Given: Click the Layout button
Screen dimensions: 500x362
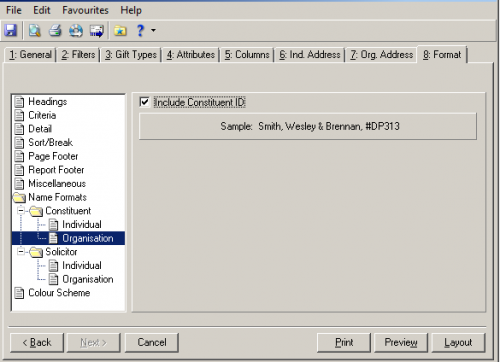Looking at the screenshot, I should 458,342.
